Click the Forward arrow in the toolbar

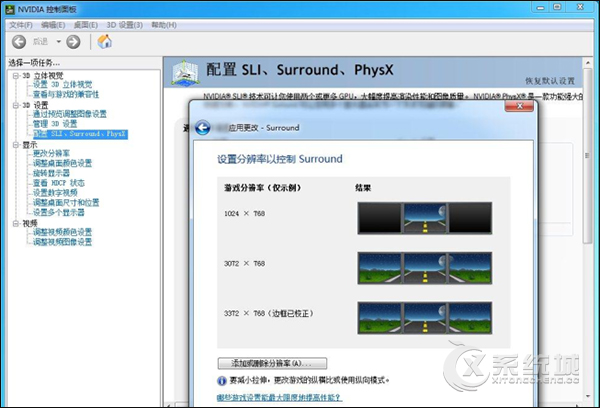73,42
